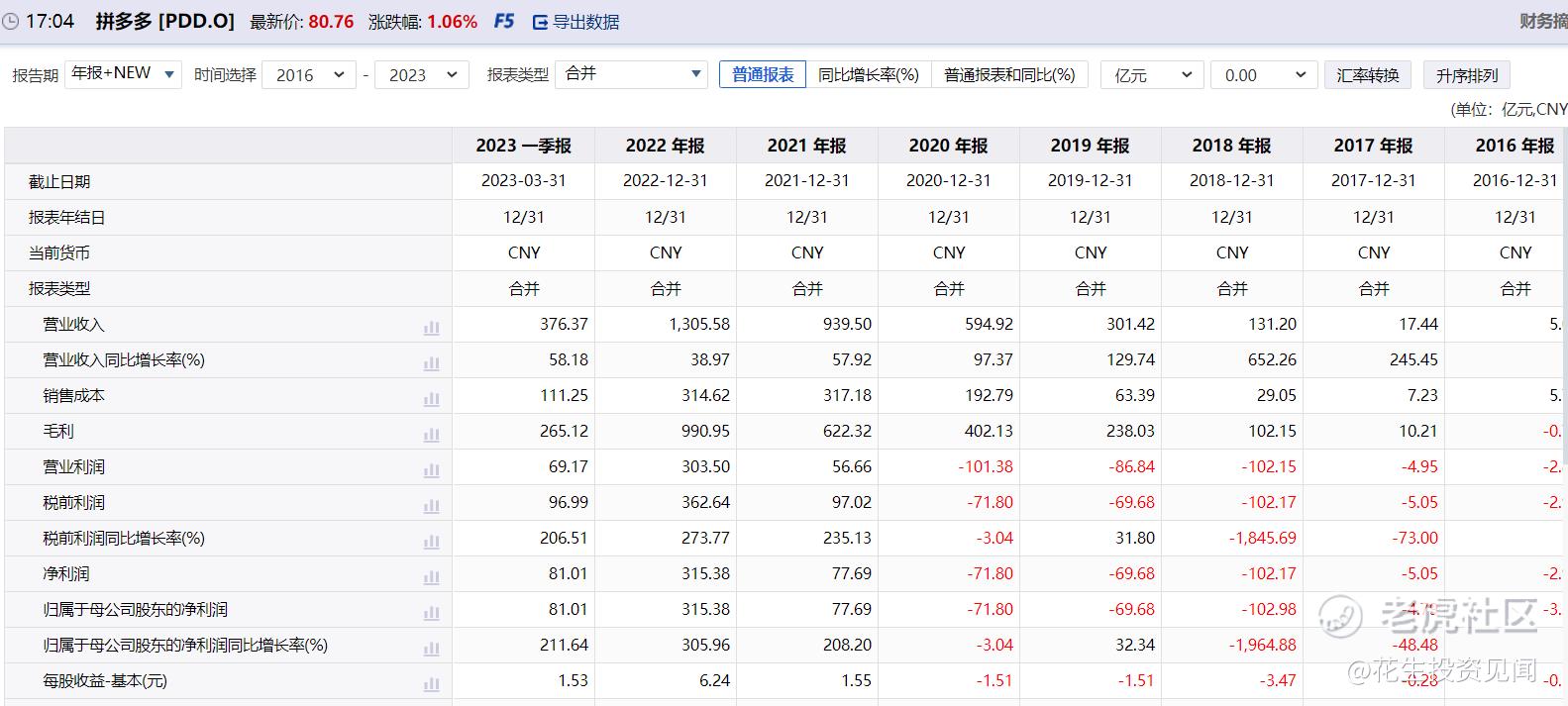This screenshot has width=1568, height=706.
Task: Select the 2017 年报 column header
Action: (x=1374, y=146)
